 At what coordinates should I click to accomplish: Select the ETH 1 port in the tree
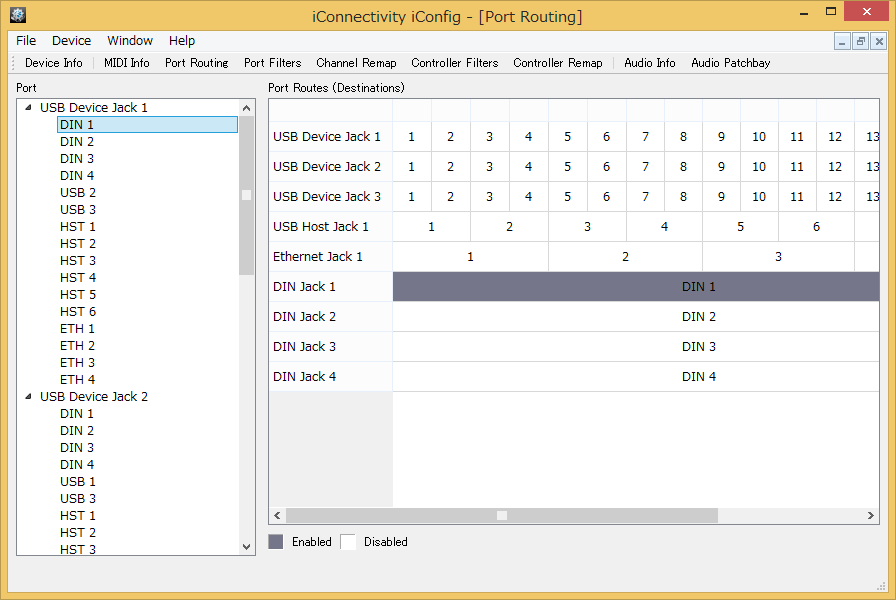[x=77, y=329]
